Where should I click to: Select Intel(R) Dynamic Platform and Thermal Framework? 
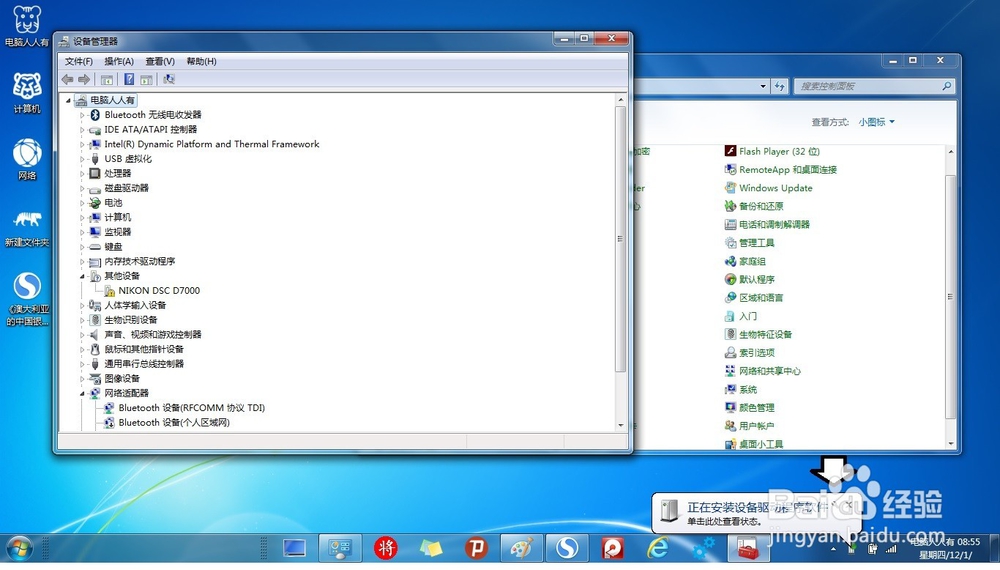[212, 144]
